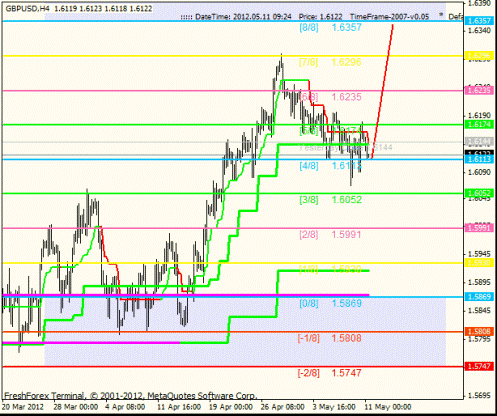
Task: Click the pink 1.6235 price tag on axis
Action: [479, 90]
